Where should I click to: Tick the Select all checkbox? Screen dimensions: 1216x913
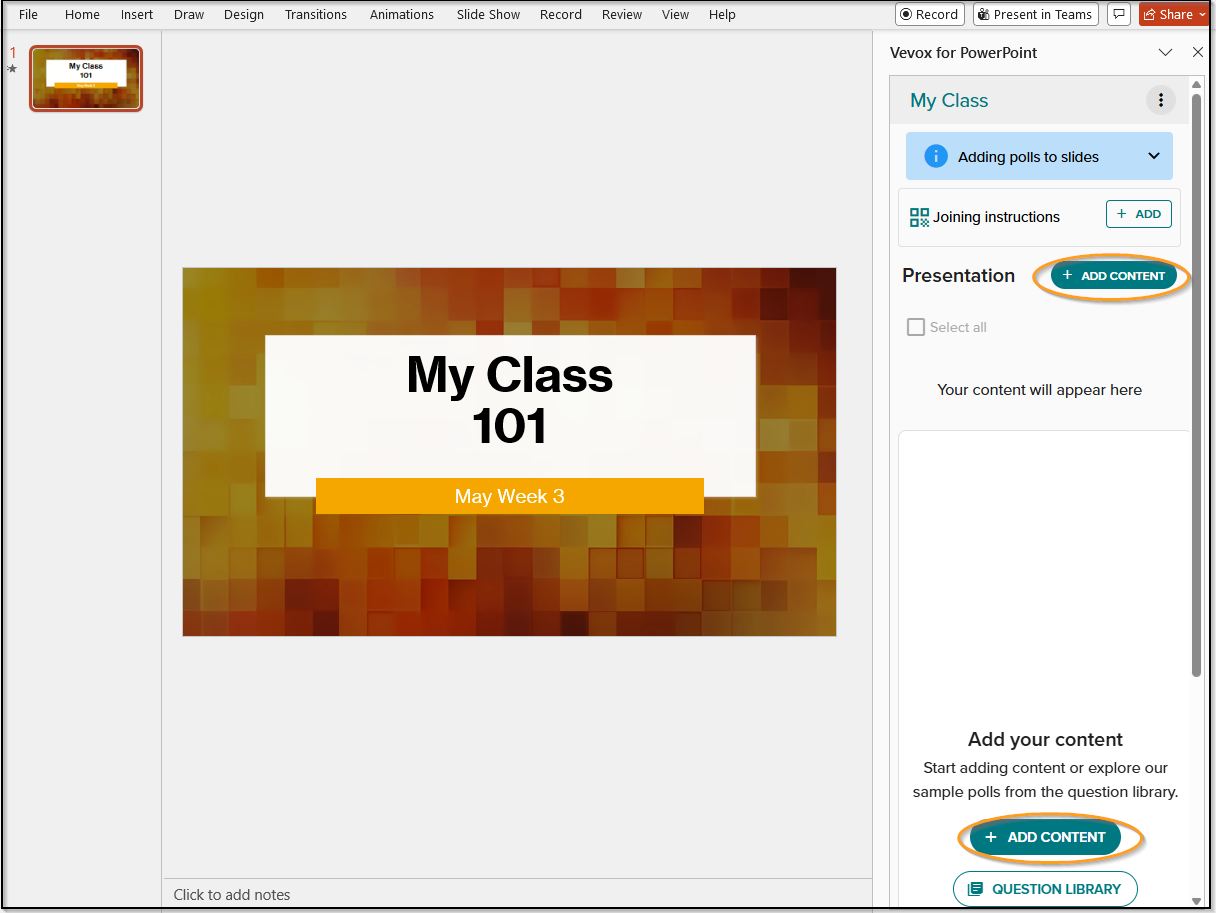[x=915, y=327]
